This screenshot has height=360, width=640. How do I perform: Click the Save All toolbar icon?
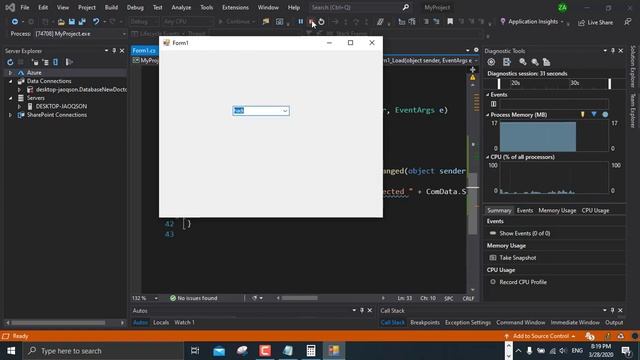pos(82,22)
